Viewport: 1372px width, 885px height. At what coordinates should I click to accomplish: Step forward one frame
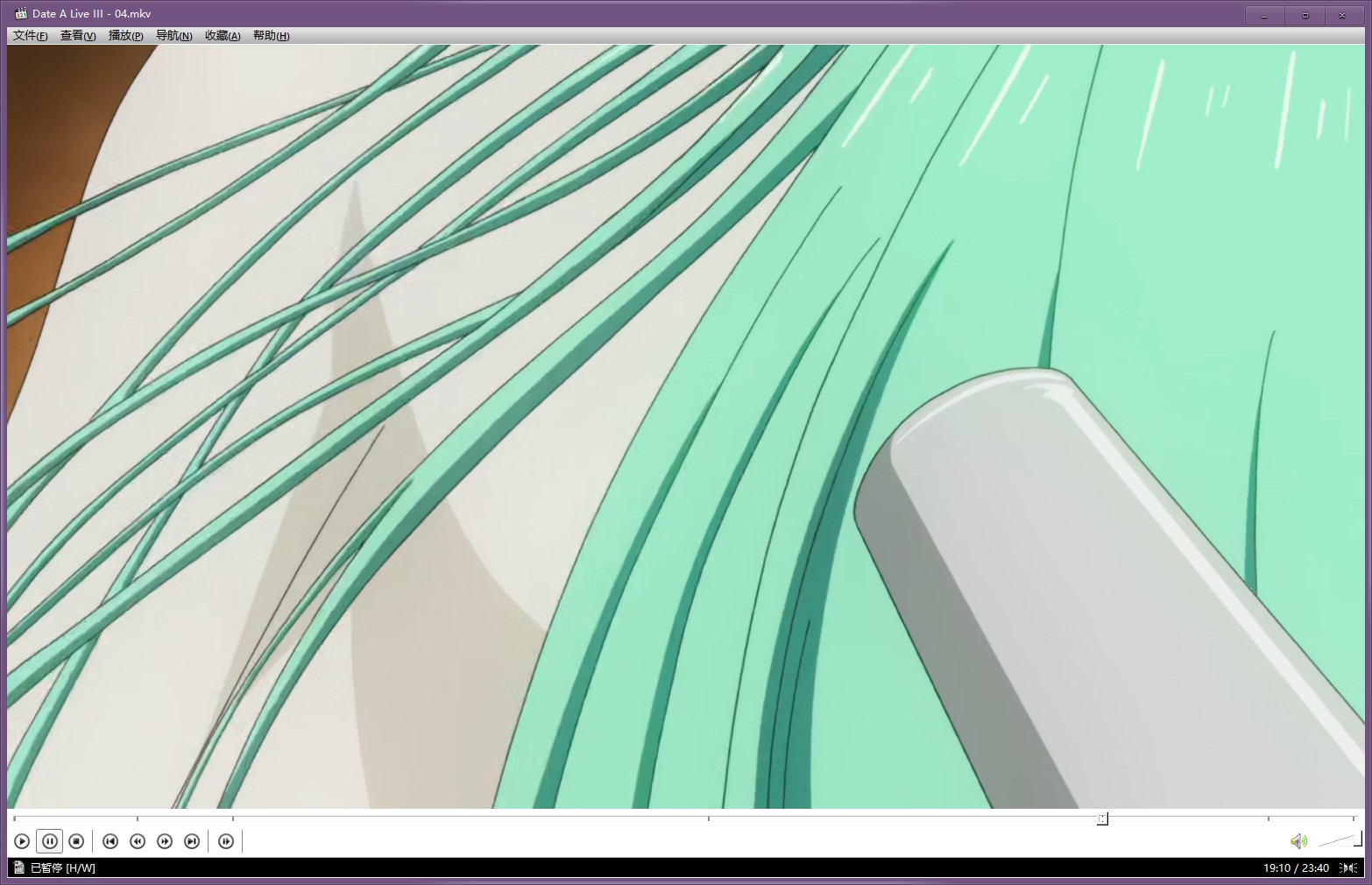point(226,841)
